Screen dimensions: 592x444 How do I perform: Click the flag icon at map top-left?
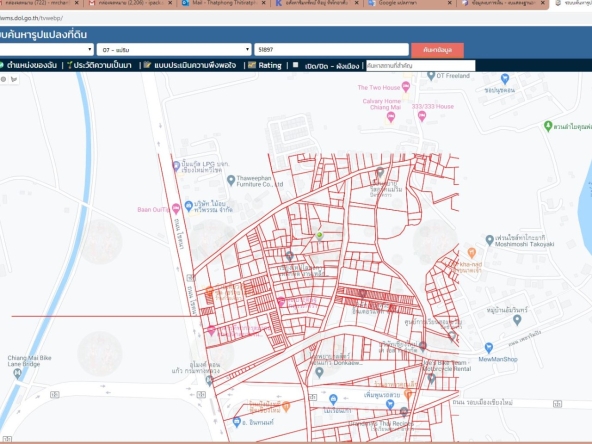14,79
